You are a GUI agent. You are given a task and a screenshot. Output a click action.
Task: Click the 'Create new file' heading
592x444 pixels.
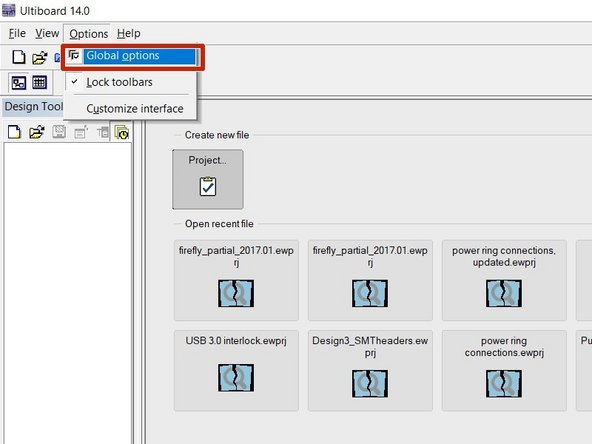(x=217, y=135)
